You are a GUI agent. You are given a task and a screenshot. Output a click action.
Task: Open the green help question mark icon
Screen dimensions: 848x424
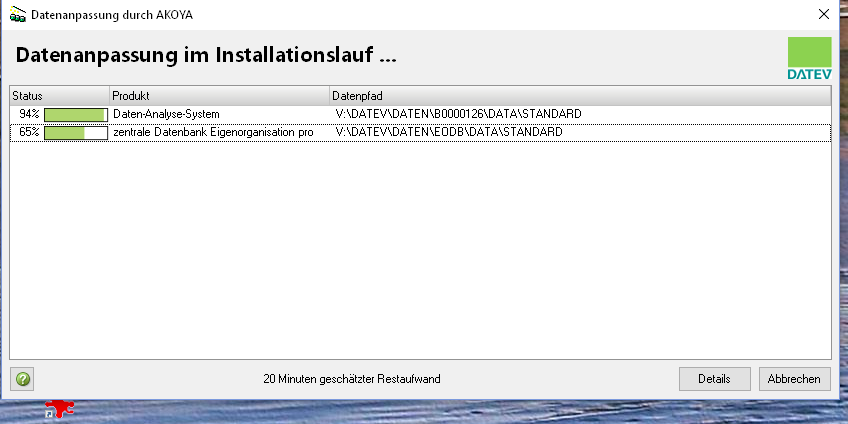tap(22, 379)
